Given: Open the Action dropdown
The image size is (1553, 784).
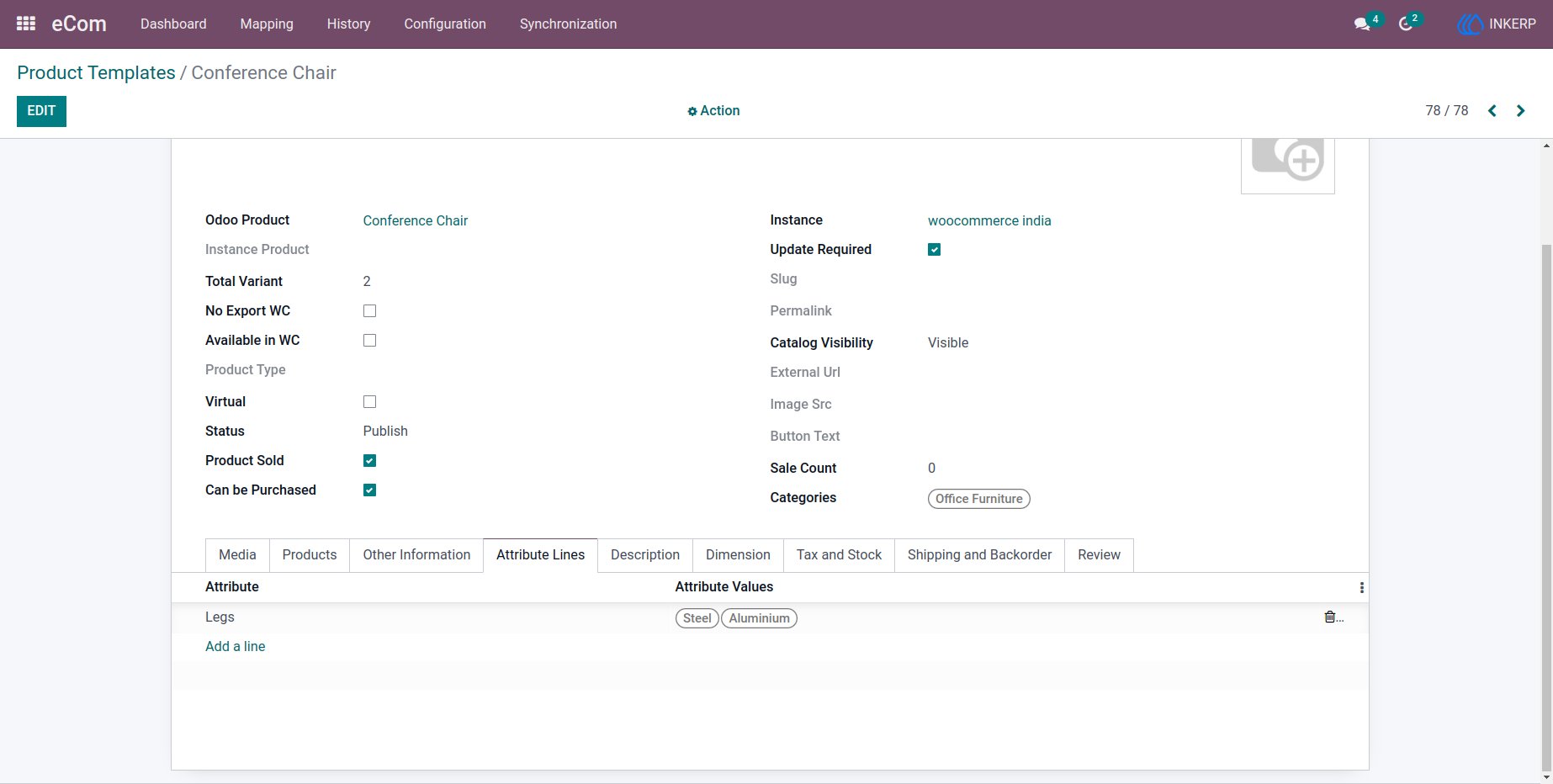Looking at the screenshot, I should click(713, 111).
